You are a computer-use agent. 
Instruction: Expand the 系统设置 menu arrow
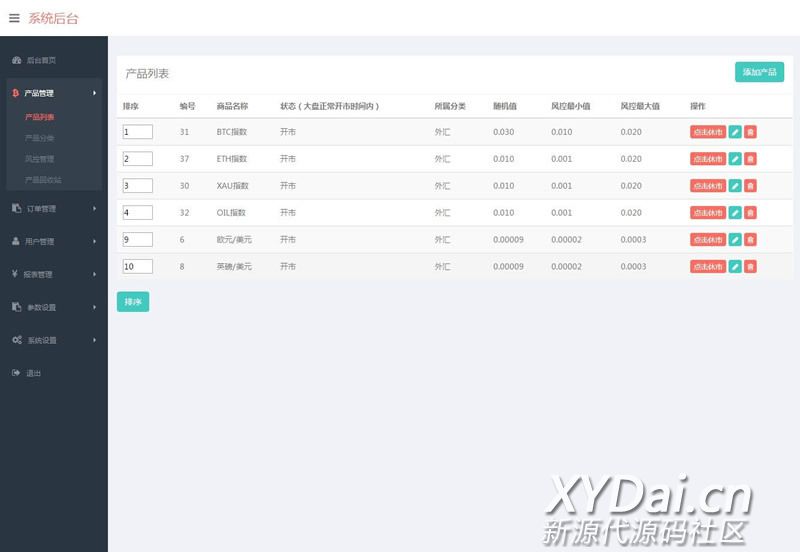[x=94, y=340]
